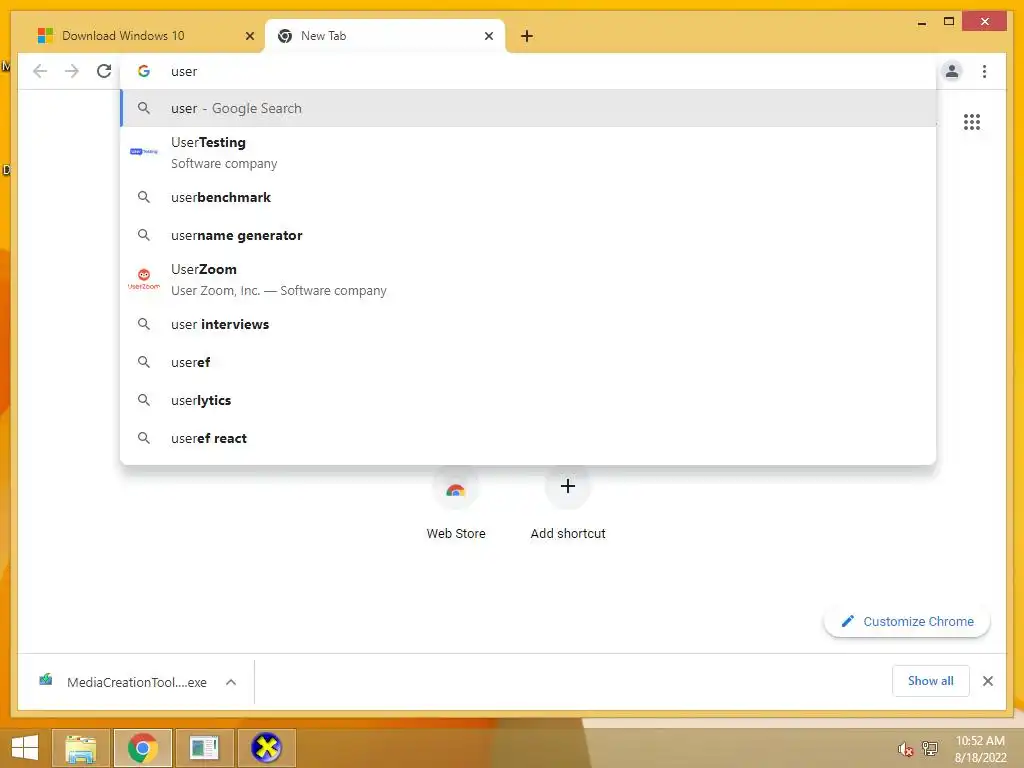Click the volume muted tray icon

click(905, 749)
